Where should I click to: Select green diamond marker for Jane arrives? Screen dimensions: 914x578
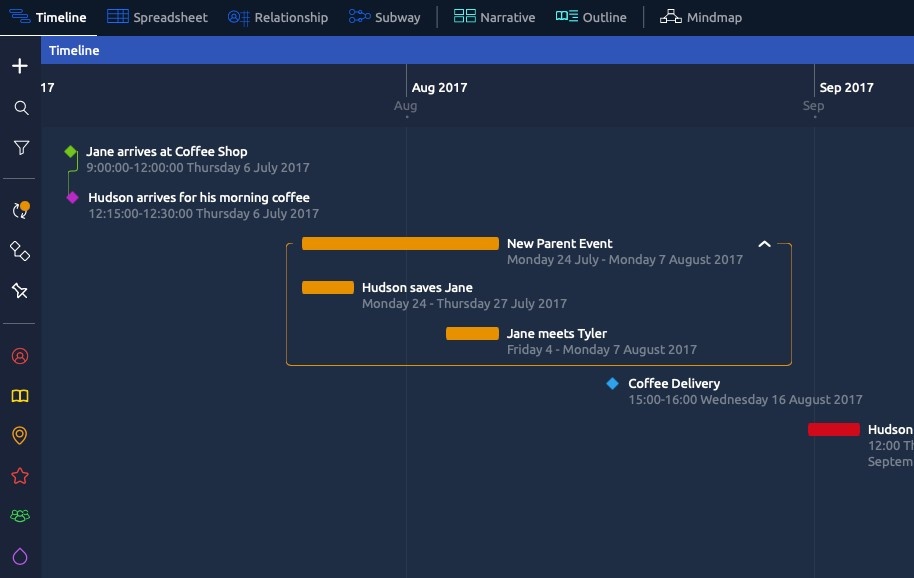[x=71, y=151]
